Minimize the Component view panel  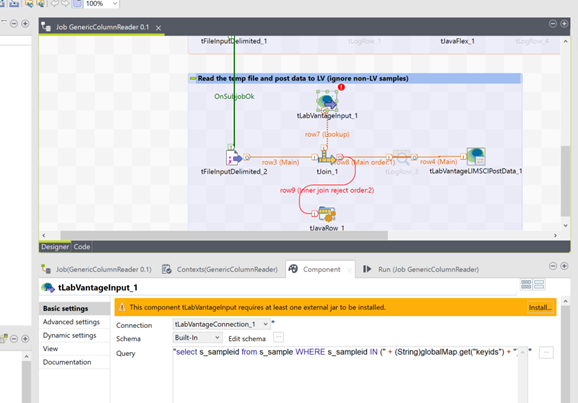[553, 266]
